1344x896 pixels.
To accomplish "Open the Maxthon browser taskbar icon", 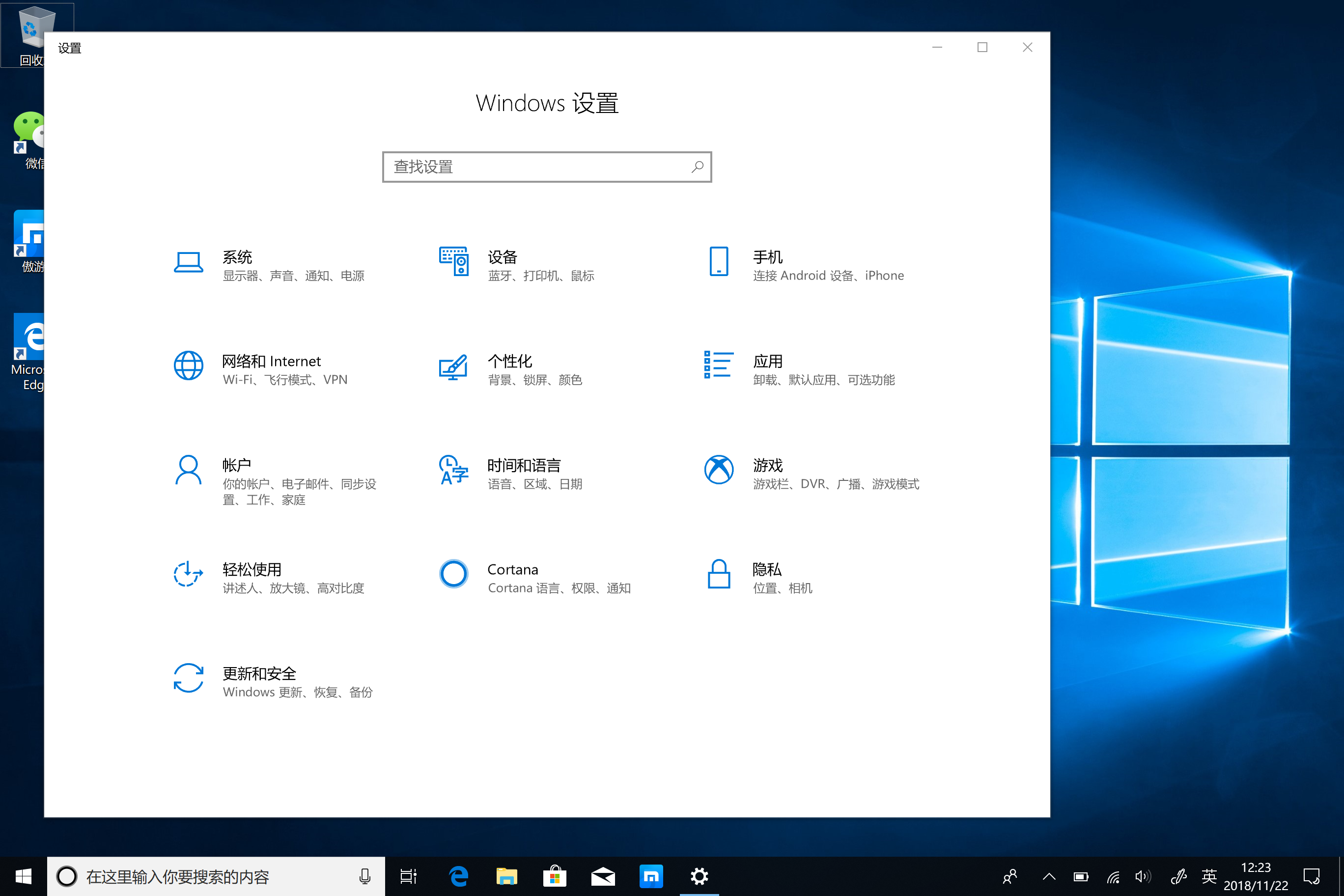I will point(651,876).
